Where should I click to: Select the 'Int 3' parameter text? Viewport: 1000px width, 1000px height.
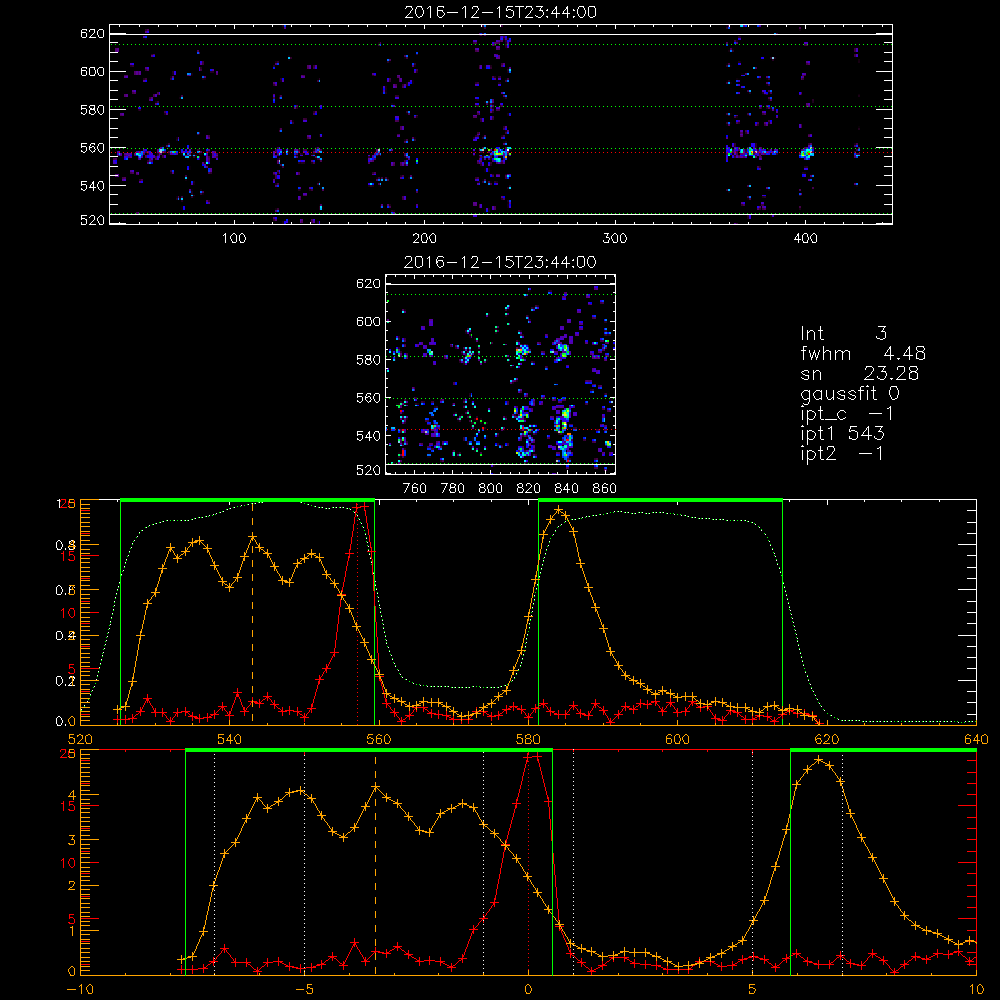click(x=843, y=334)
